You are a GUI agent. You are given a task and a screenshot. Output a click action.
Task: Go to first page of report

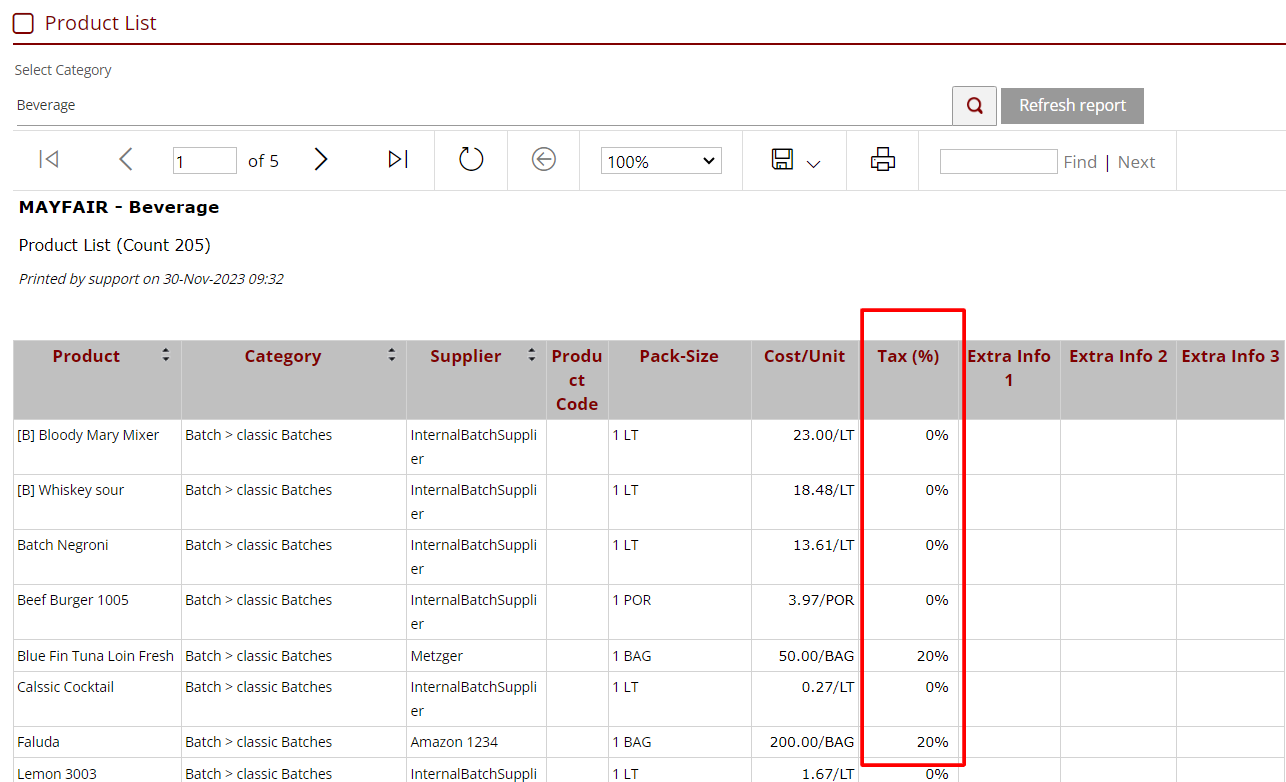point(48,160)
